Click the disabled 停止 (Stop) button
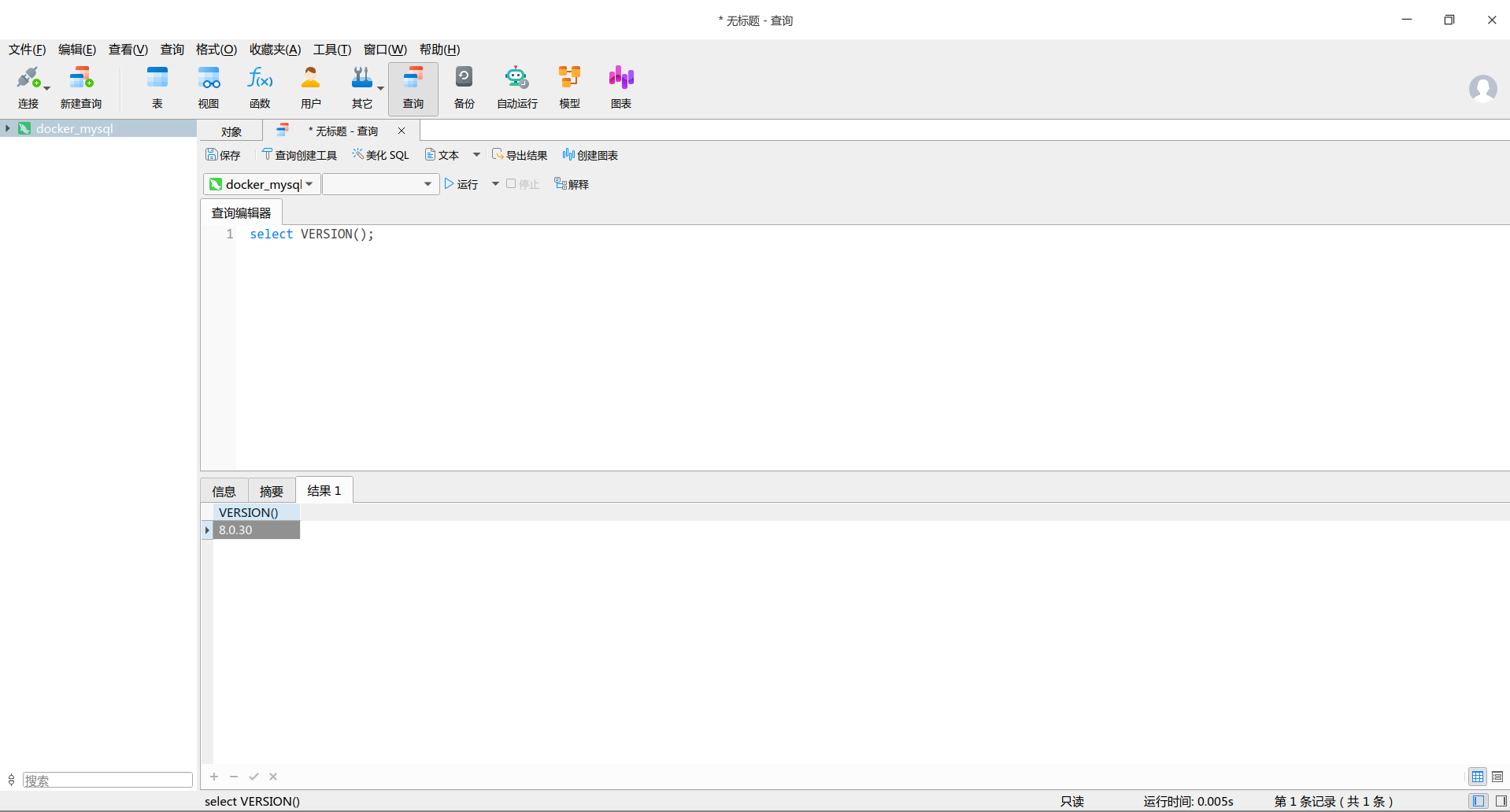 coord(523,184)
